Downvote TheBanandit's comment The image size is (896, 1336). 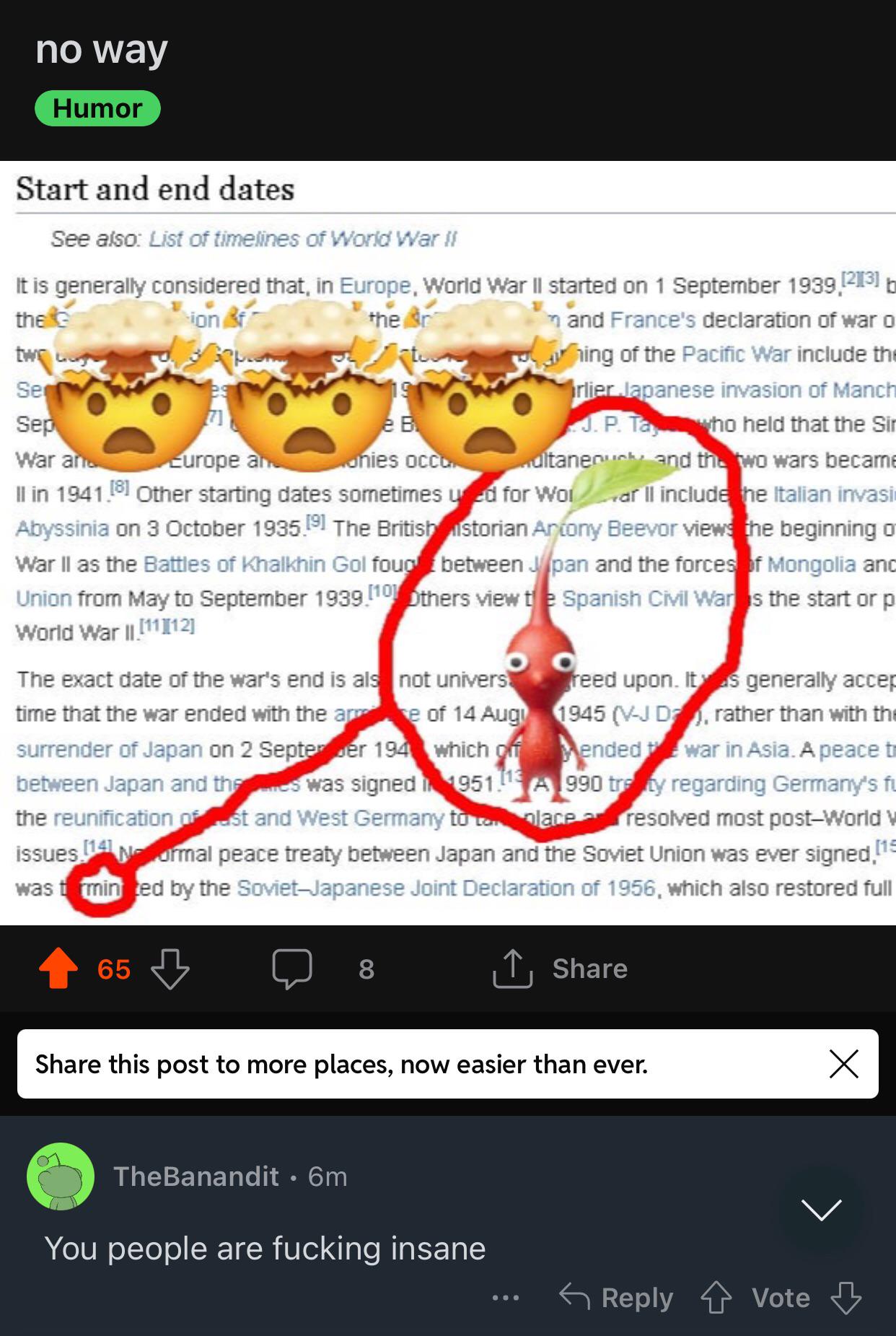846,1297
